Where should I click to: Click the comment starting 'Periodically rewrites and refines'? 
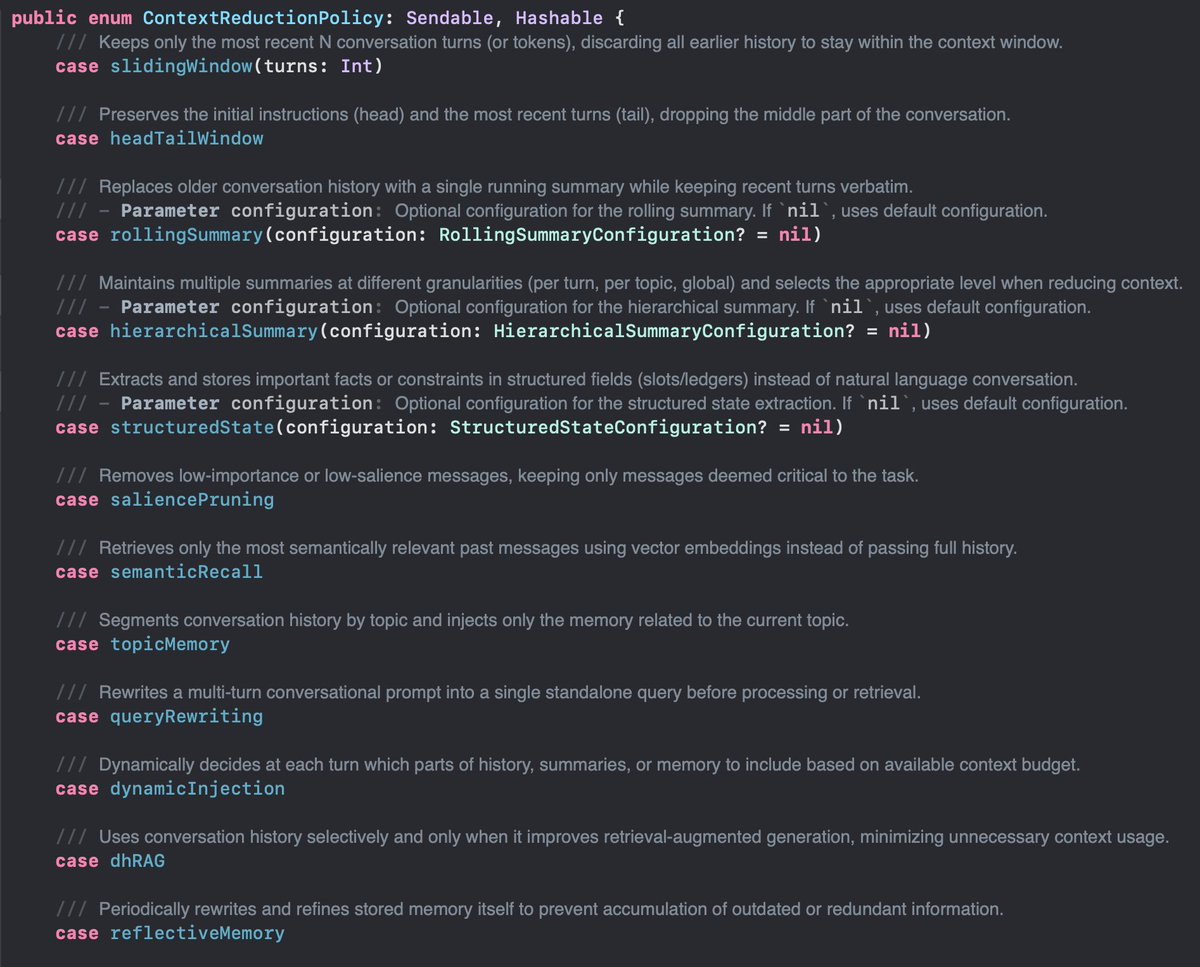[529, 909]
